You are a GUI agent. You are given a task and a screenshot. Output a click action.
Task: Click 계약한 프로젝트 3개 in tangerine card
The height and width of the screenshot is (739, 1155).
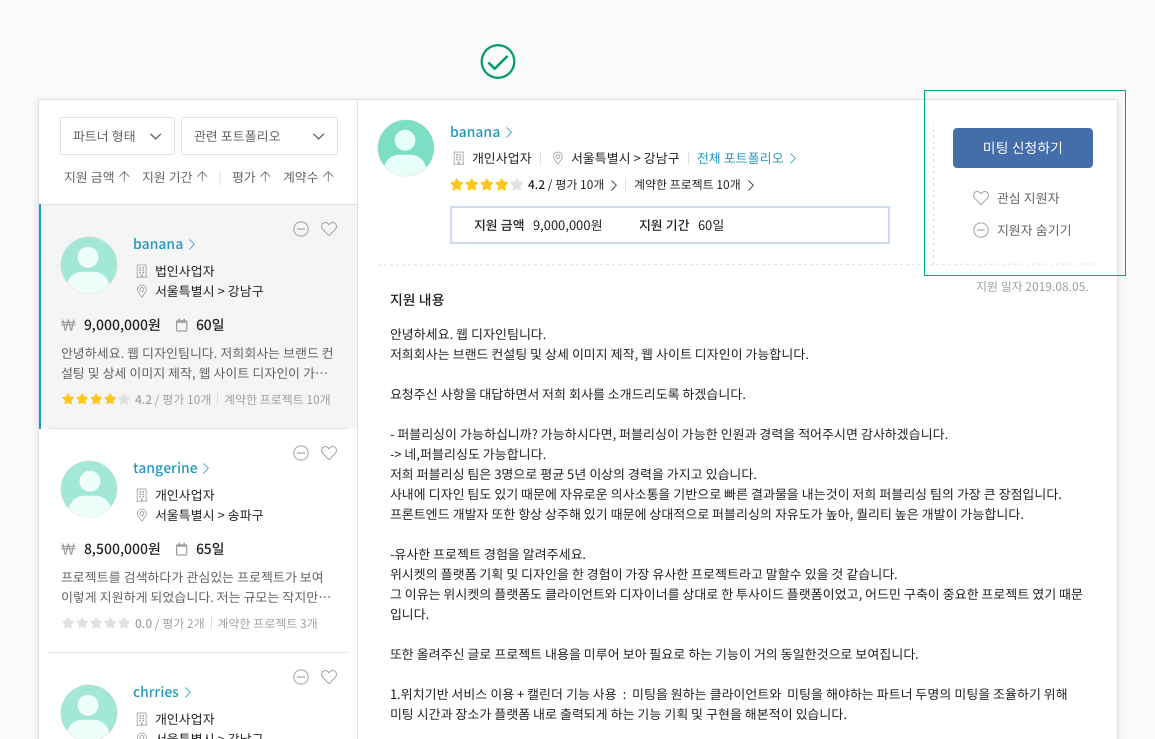(x=267, y=623)
